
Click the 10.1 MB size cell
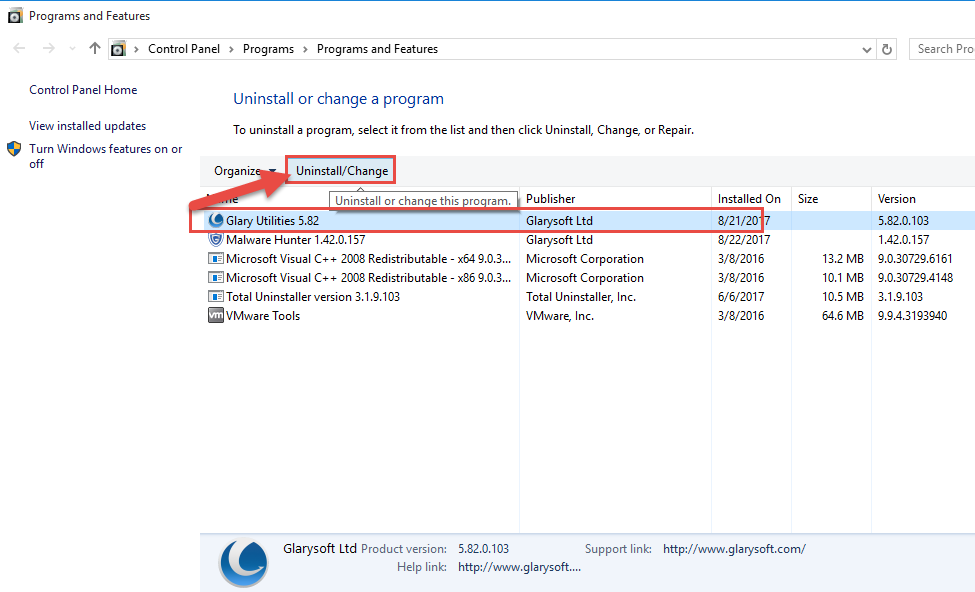pyautogui.click(x=843, y=277)
